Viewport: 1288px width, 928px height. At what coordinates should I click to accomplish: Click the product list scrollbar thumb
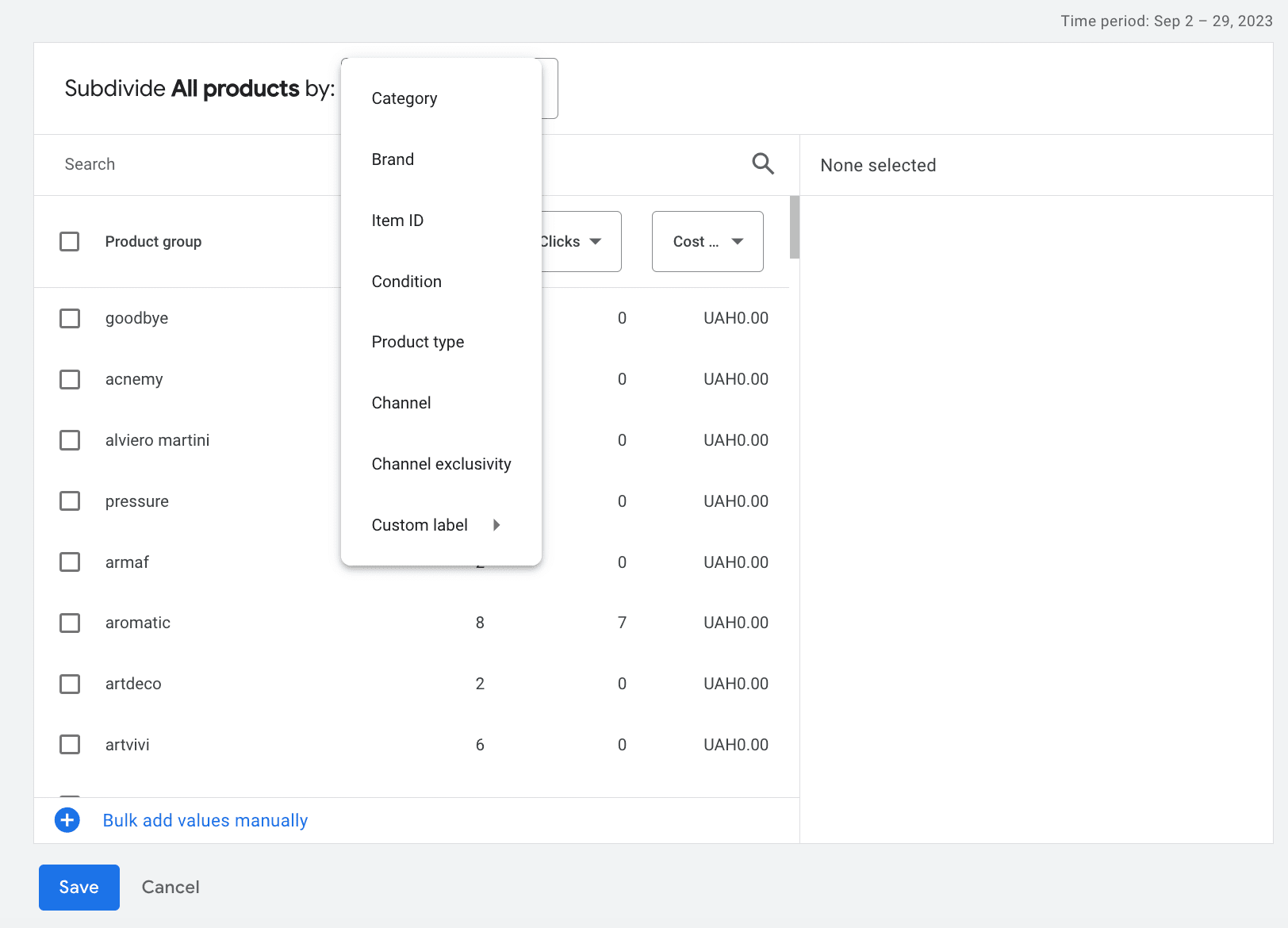click(x=794, y=228)
